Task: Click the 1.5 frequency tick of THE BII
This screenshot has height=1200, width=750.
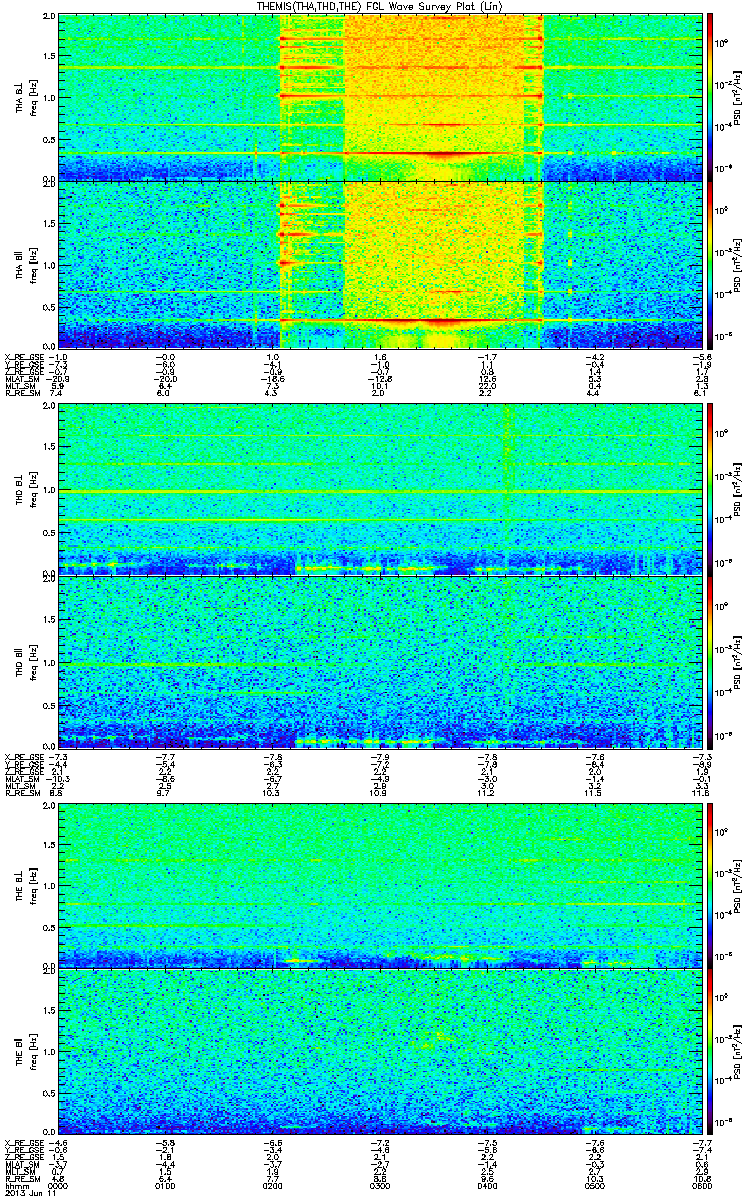Action: (49, 1011)
